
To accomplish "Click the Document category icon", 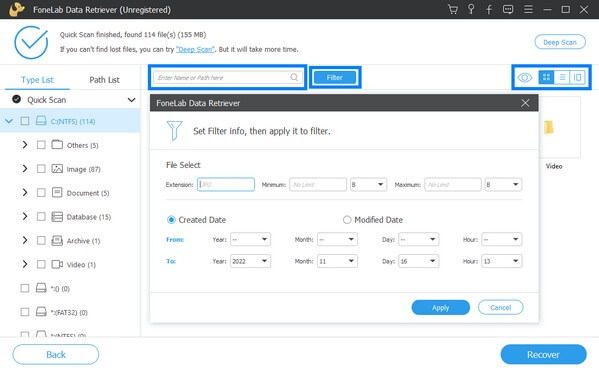I will pyautogui.click(x=57, y=192).
